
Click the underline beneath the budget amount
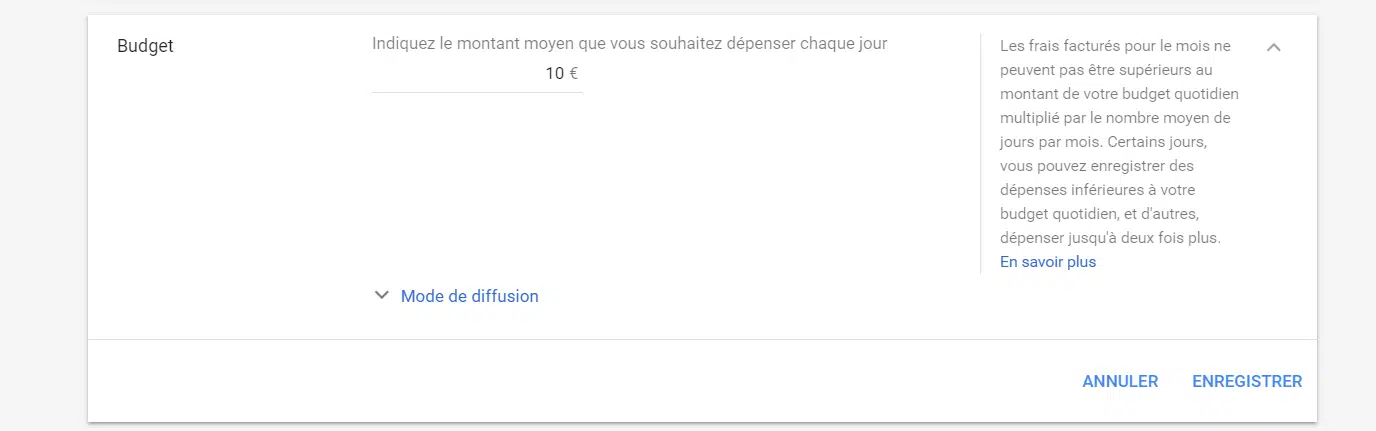(476, 92)
